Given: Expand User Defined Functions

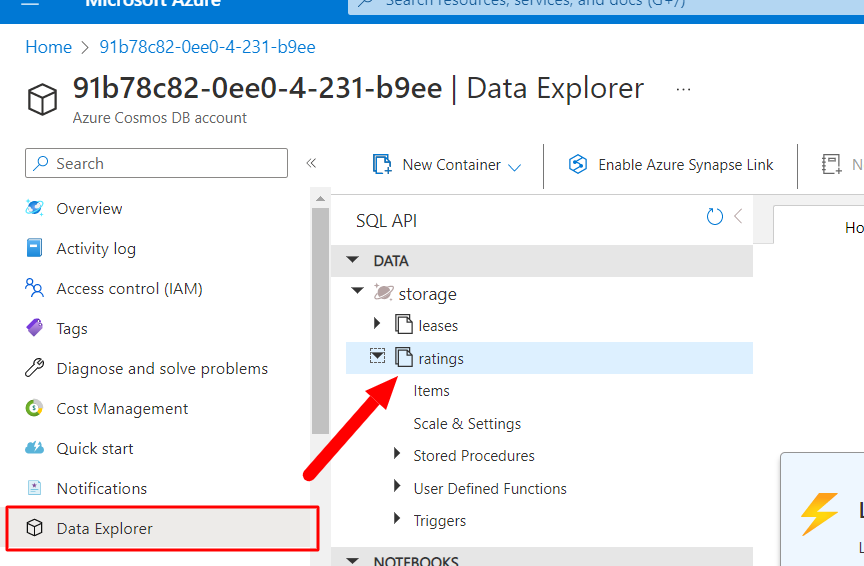Looking at the screenshot, I should point(397,486).
